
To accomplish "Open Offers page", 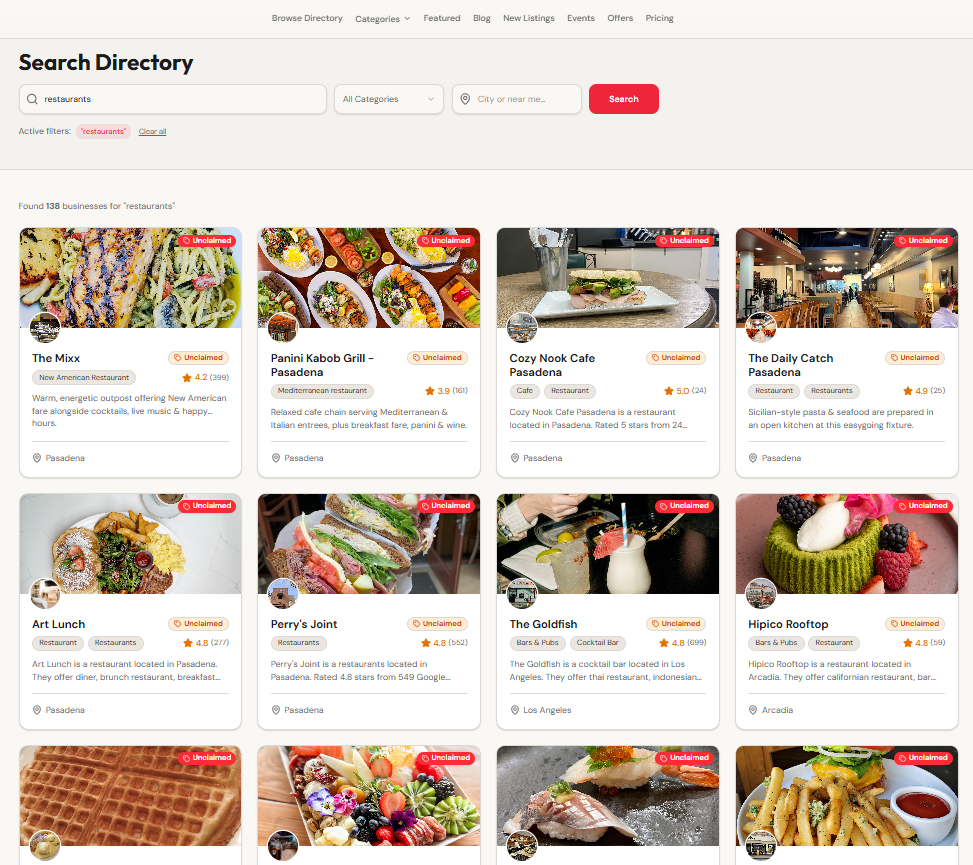I will tap(620, 18).
